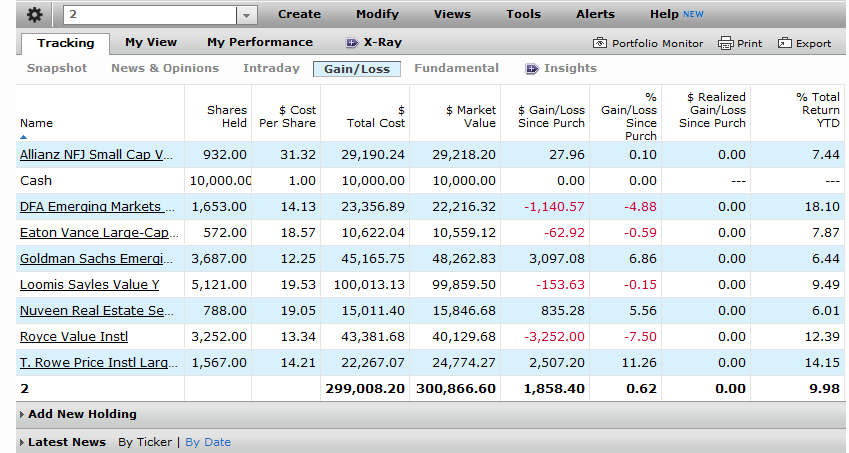This screenshot has height=453, width=849.
Task: Click the 18.10 YTD return value
Action: click(822, 207)
